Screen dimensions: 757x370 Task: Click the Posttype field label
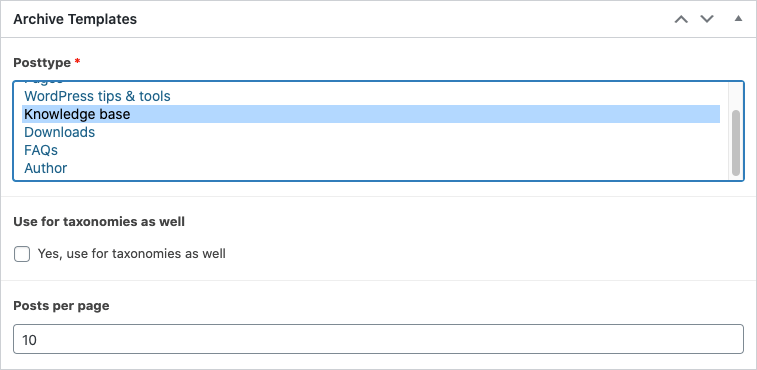[x=42, y=63]
